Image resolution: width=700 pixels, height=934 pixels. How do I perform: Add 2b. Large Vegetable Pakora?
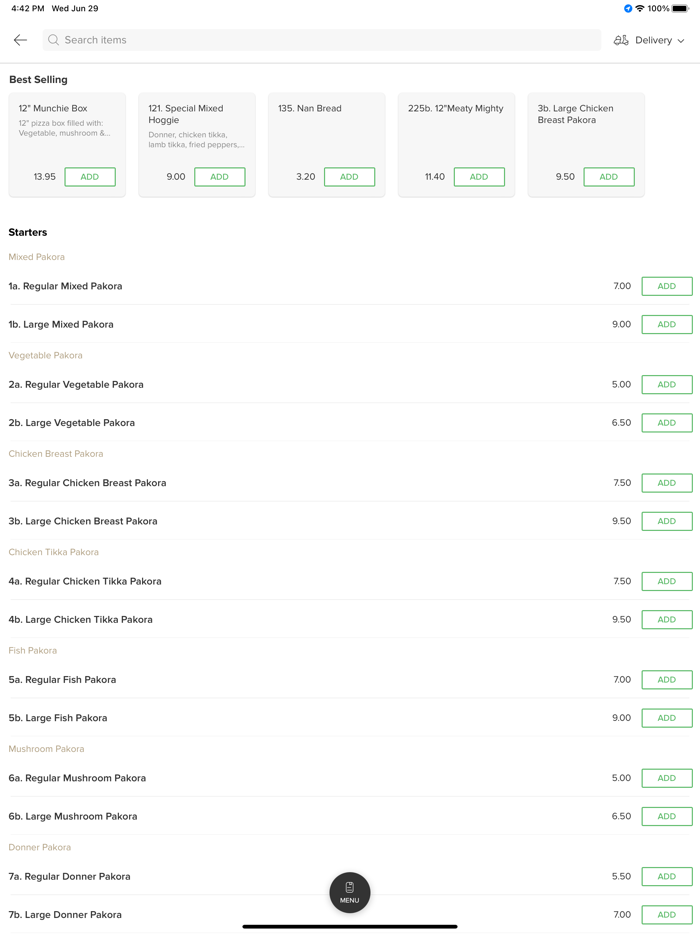[x=667, y=423]
